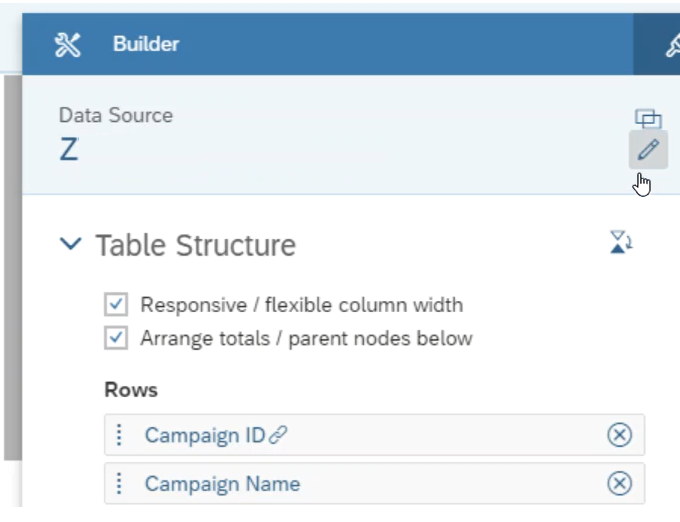Click the data source name Z
The width and height of the screenshot is (680, 522).
pyautogui.click(x=69, y=149)
